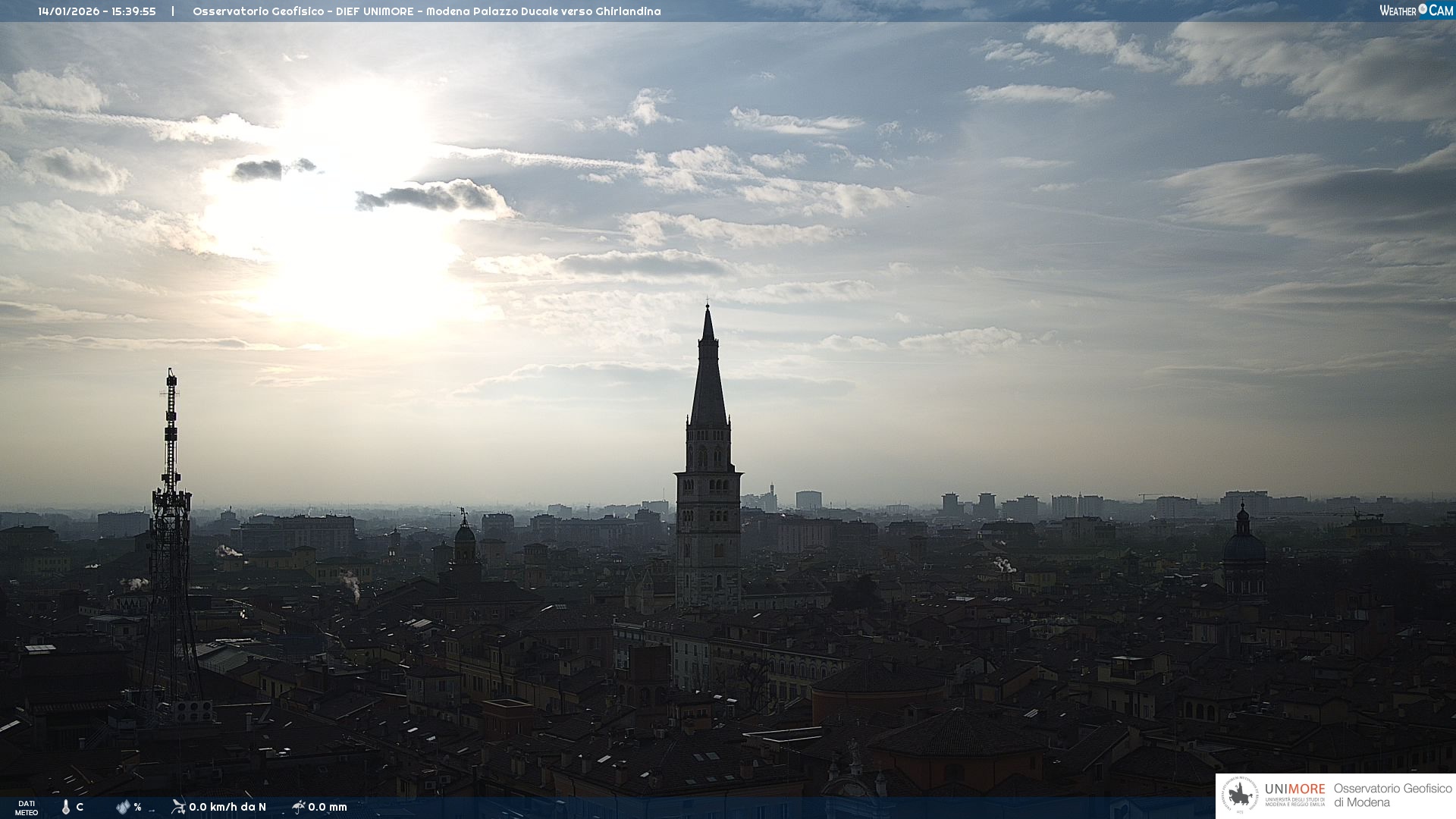Click the Ghirlandina tower spire
Image resolution: width=1456 pixels, height=819 pixels.
tap(708, 379)
